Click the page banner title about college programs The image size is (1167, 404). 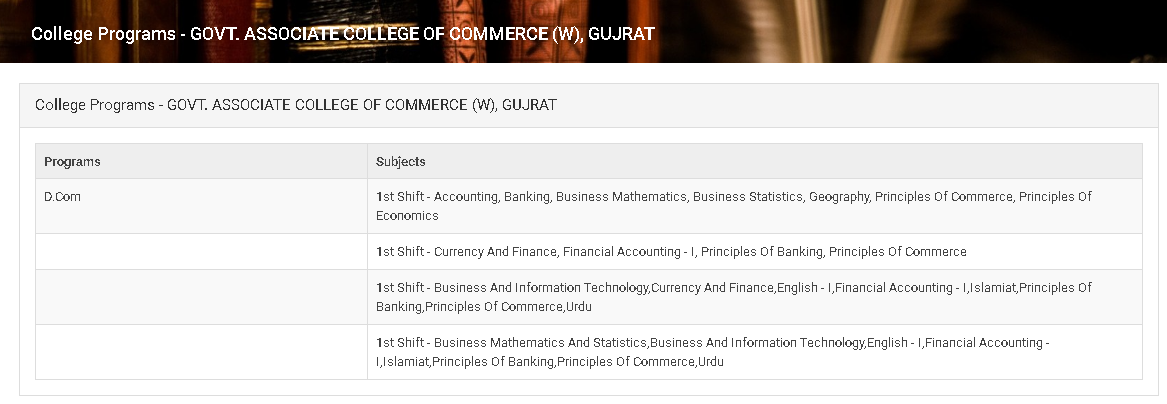click(x=343, y=34)
